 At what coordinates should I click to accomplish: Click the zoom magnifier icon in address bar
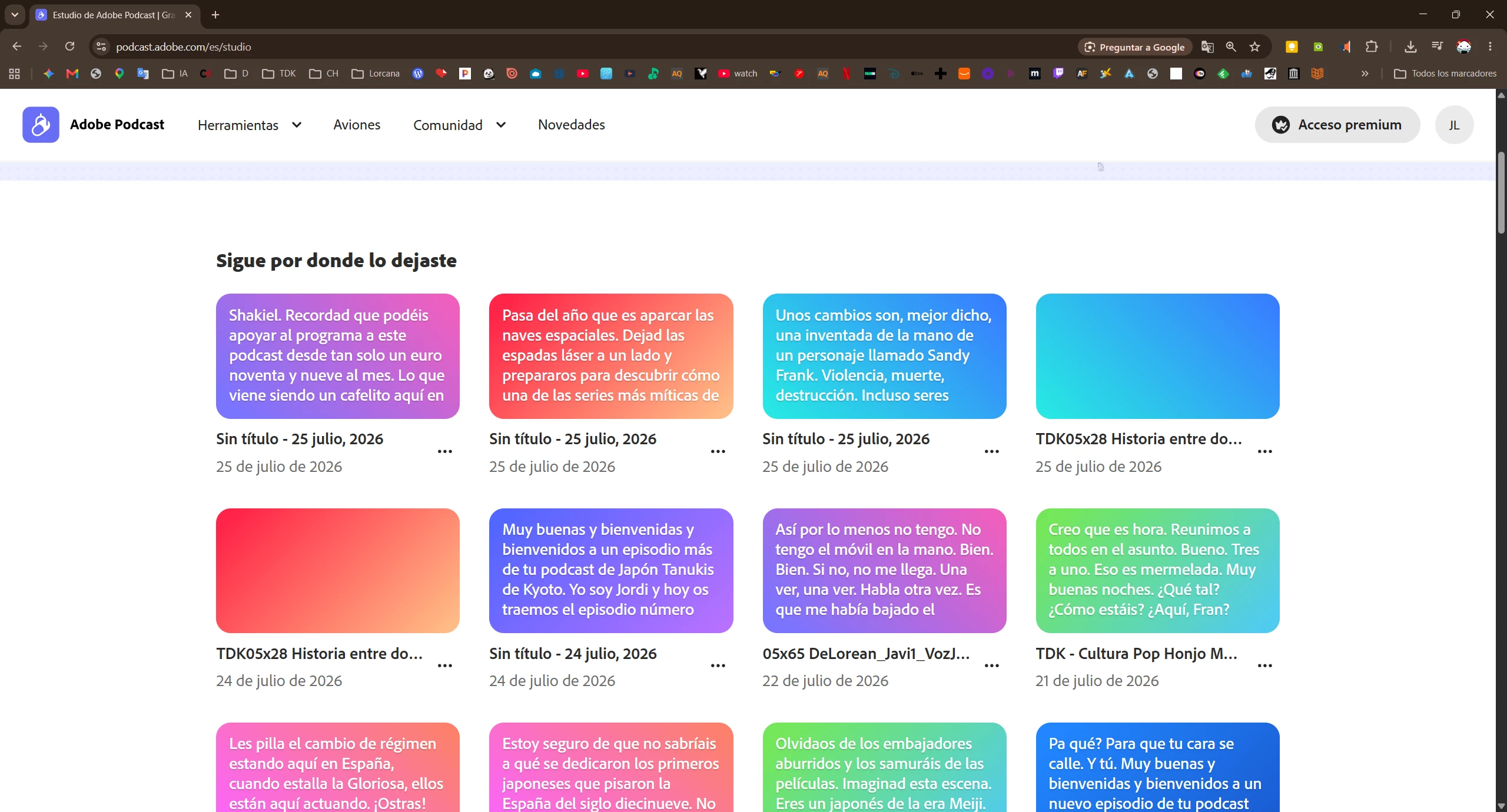pyautogui.click(x=1231, y=47)
